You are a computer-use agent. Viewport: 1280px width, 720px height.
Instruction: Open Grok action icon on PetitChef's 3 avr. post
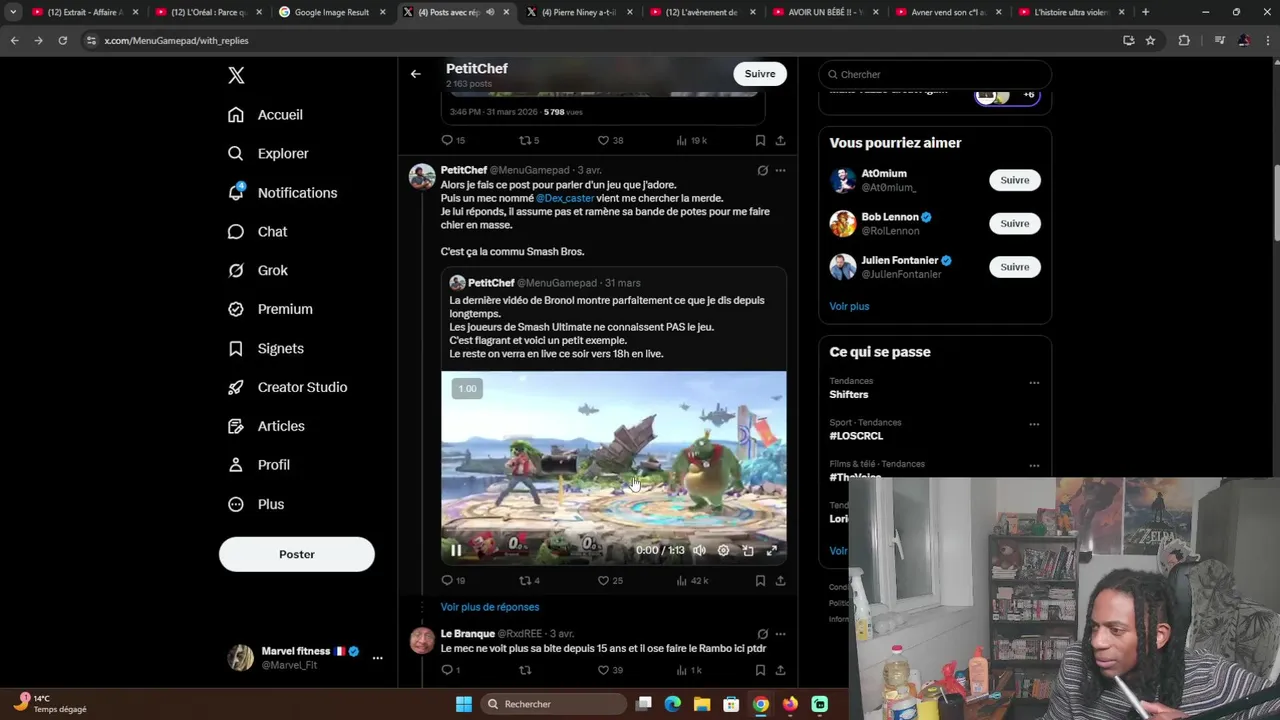pyautogui.click(x=762, y=170)
